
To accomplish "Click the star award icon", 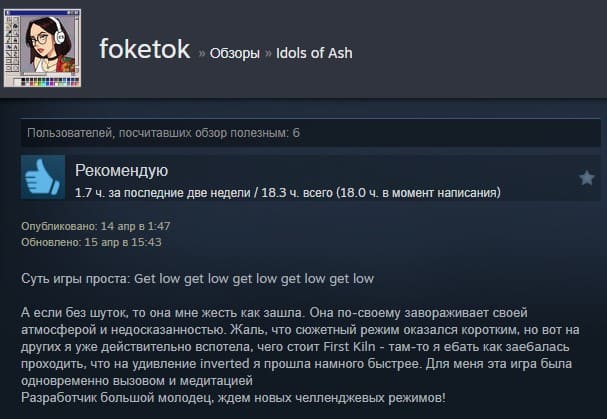I will tap(586, 178).
